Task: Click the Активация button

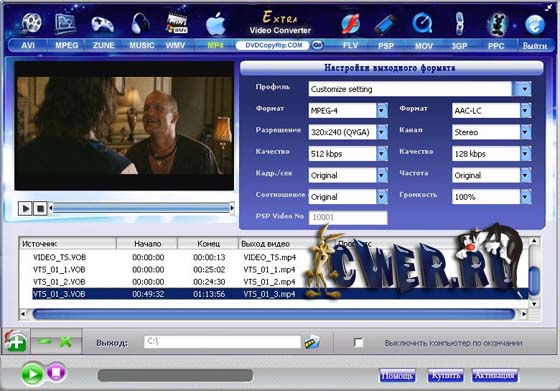Action: coord(494,376)
